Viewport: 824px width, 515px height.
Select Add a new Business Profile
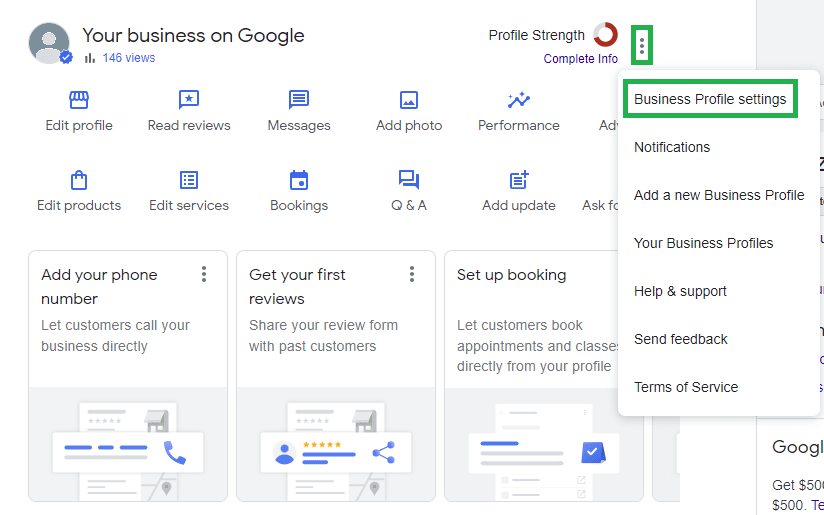pos(718,195)
